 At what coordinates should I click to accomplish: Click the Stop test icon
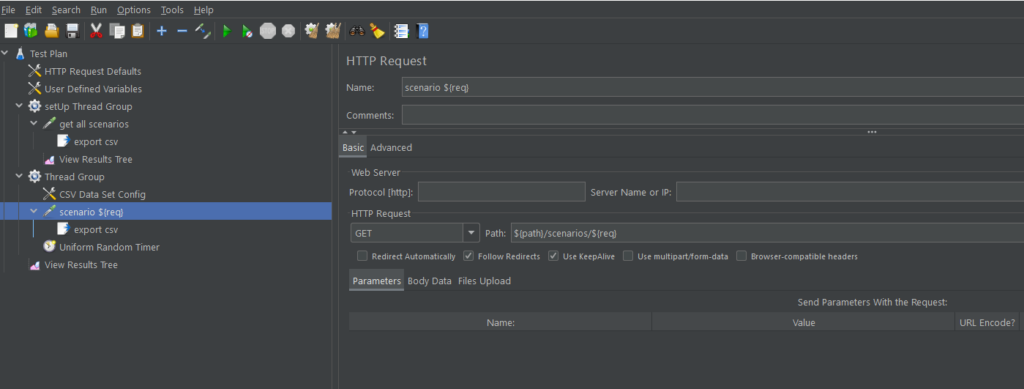pos(268,31)
